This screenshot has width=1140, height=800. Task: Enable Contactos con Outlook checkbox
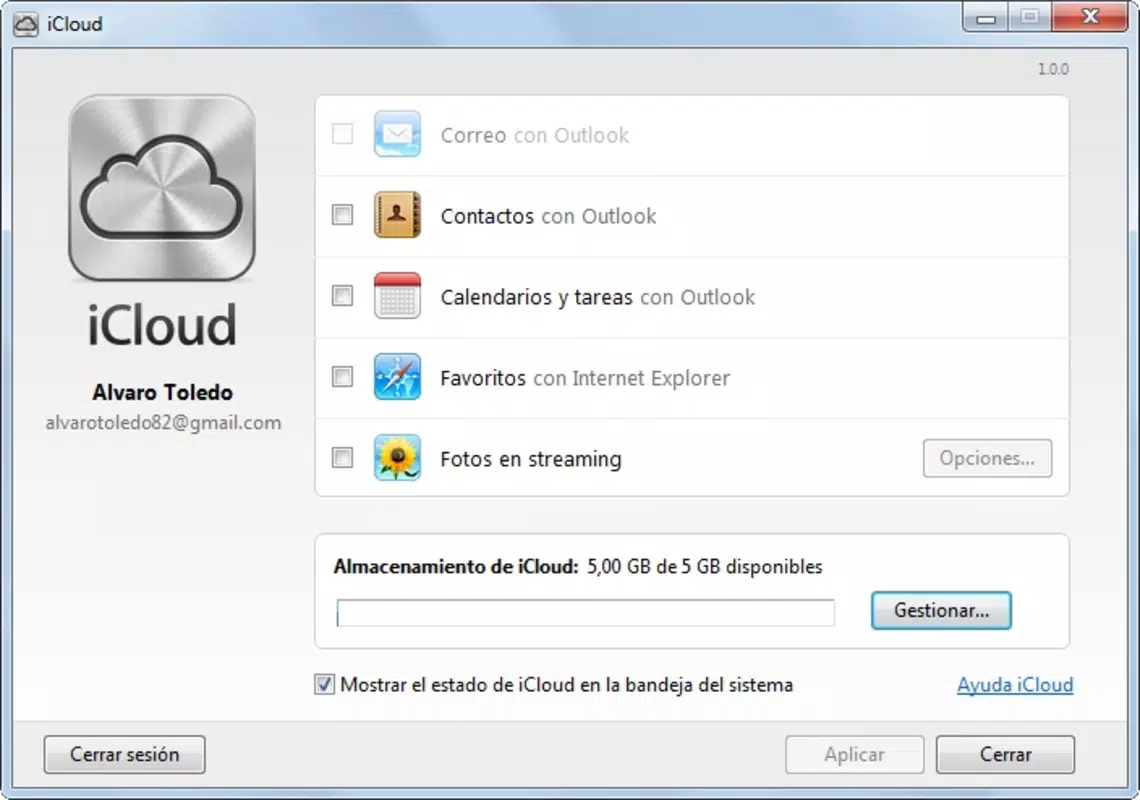(x=342, y=215)
